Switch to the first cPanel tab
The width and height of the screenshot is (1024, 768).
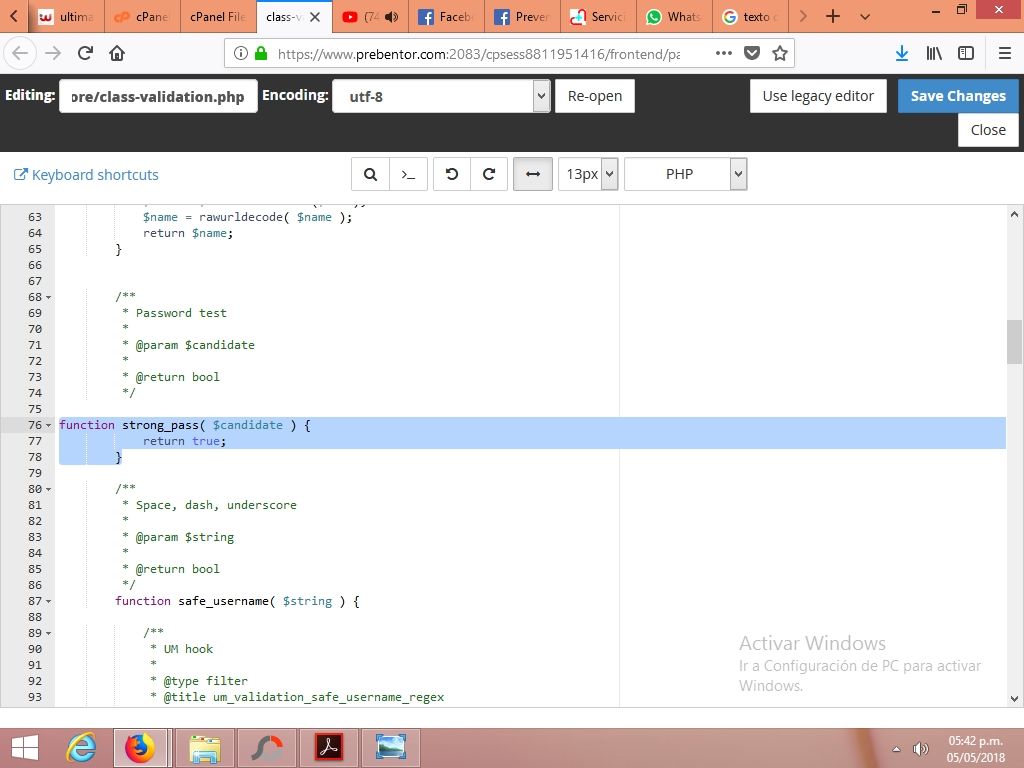(x=142, y=16)
